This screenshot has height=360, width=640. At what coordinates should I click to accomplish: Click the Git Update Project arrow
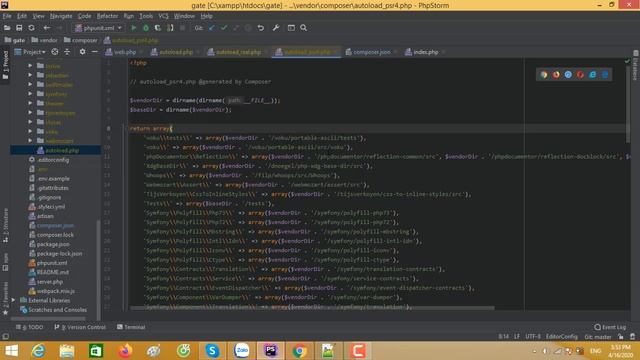[211, 28]
